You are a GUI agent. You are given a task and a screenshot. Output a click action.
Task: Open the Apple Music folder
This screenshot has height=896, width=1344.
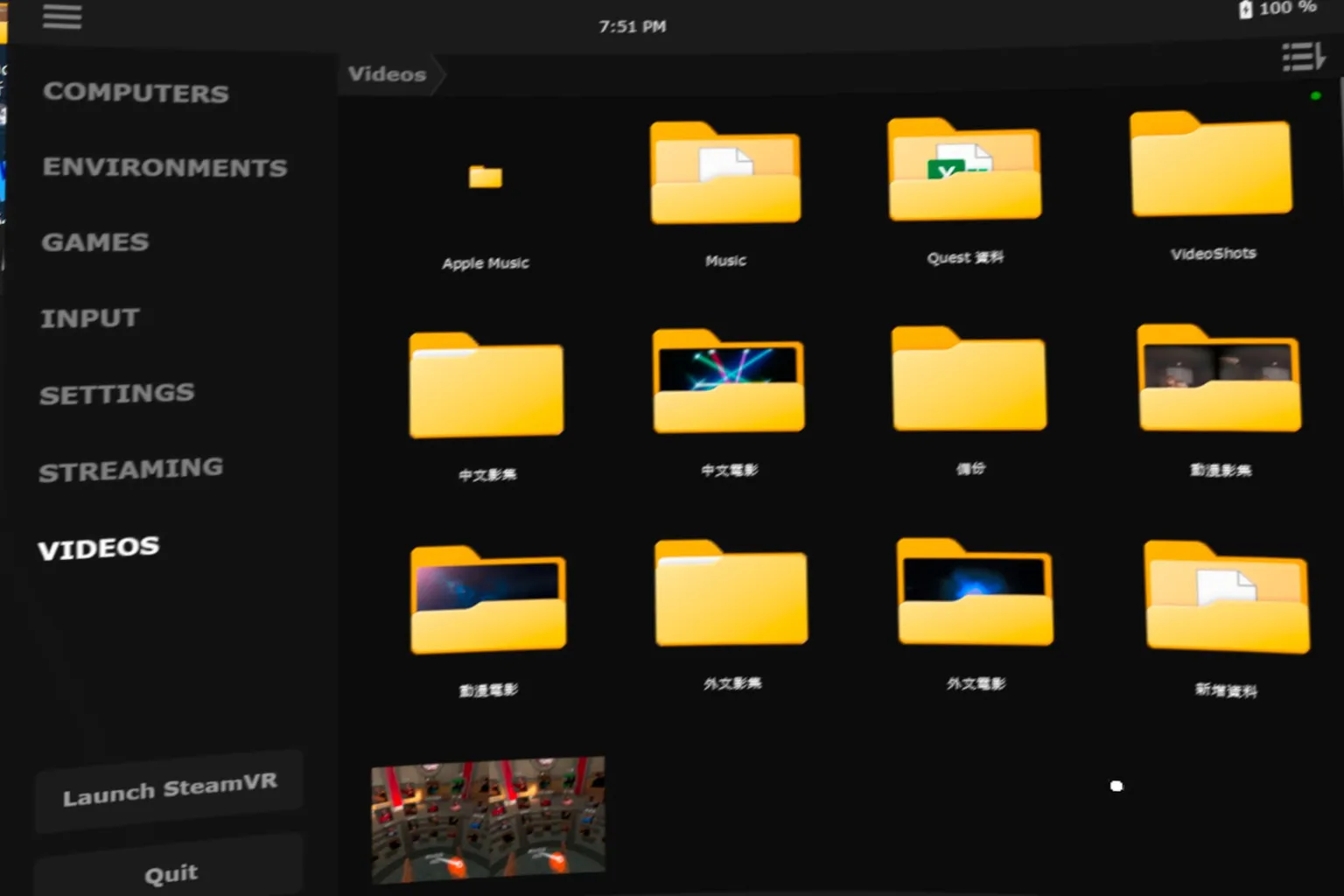click(x=485, y=178)
